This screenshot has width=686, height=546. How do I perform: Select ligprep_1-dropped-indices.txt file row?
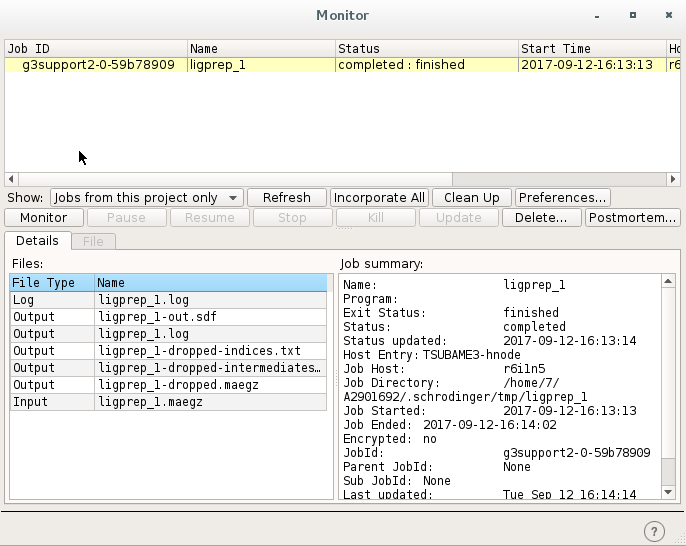click(211, 351)
